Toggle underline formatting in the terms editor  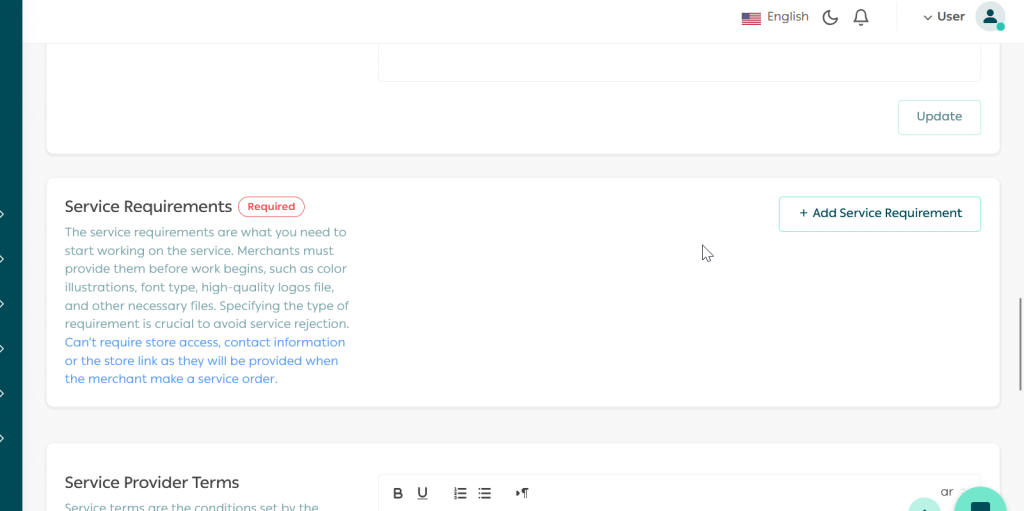[423, 493]
